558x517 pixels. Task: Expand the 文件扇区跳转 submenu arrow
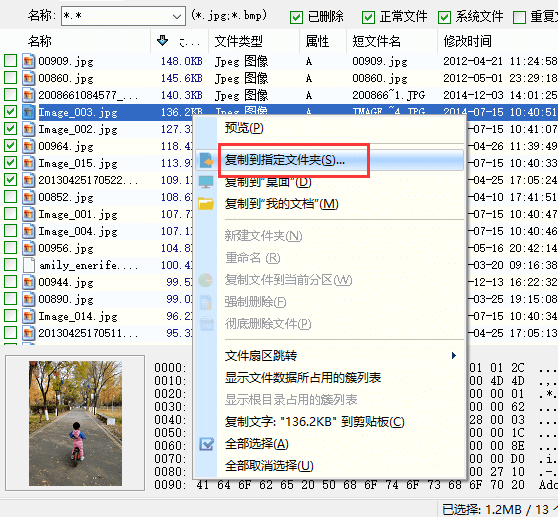click(x=453, y=355)
